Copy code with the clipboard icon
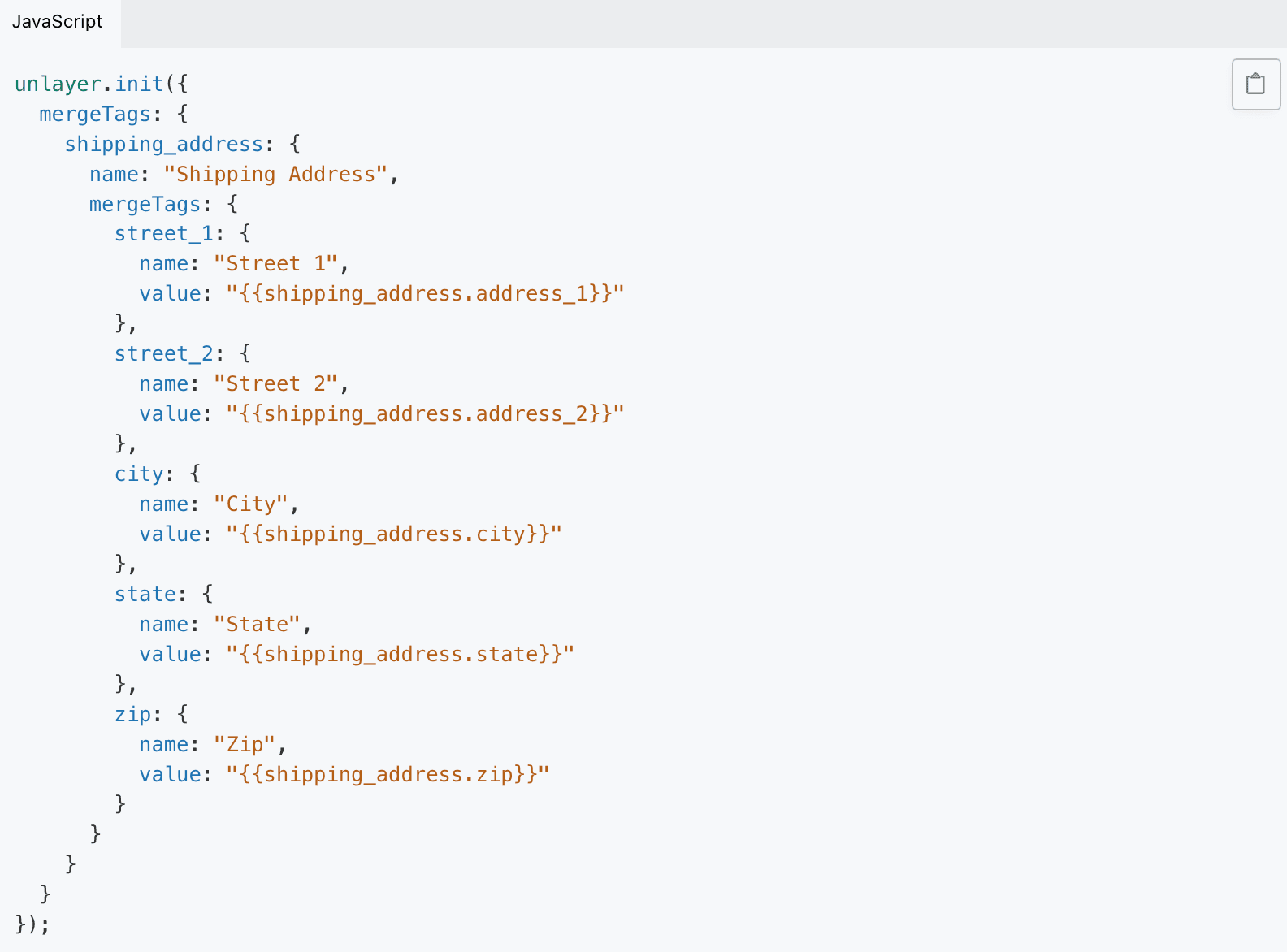The width and height of the screenshot is (1287, 952). [x=1255, y=84]
